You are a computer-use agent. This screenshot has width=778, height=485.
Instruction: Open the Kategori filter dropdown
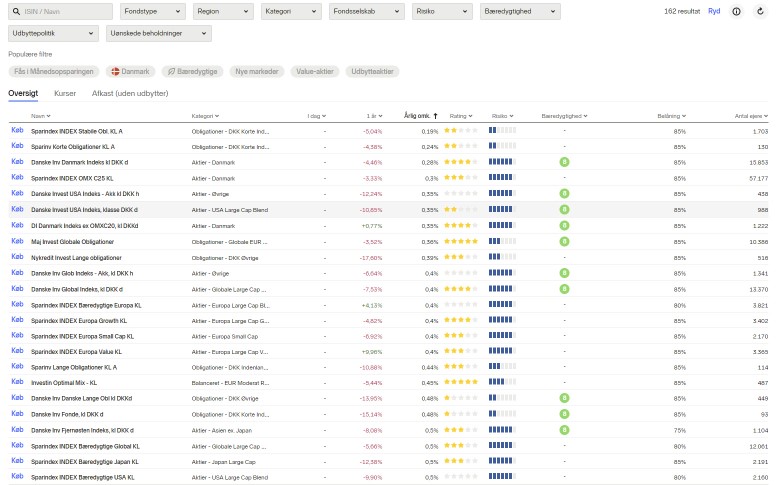click(291, 11)
